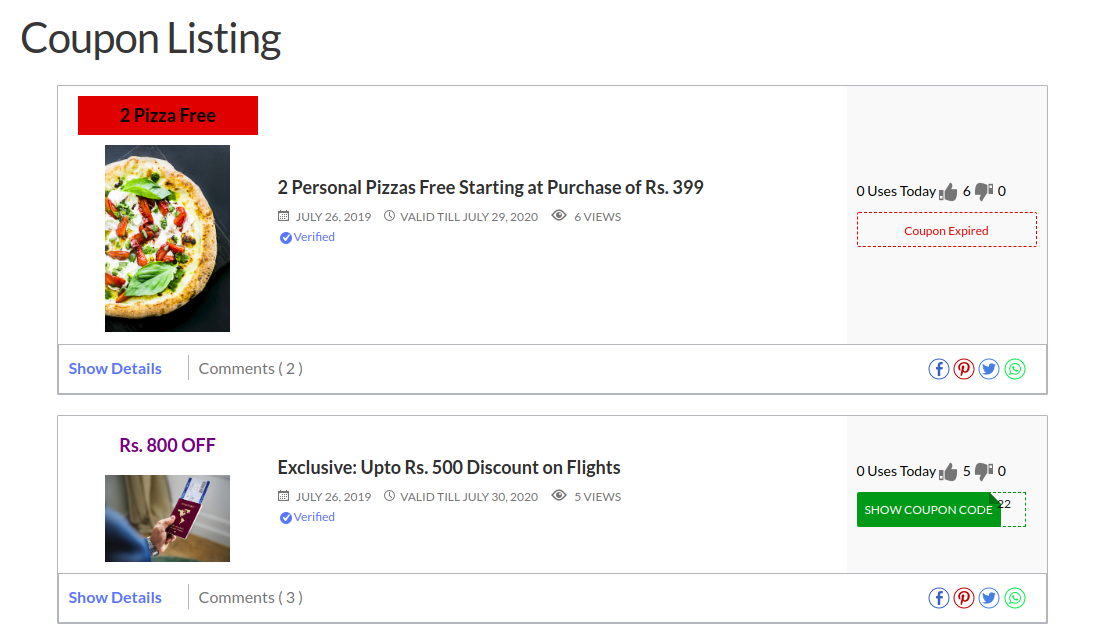Dislike the flights discount coupon
1096x632 pixels.
click(x=984, y=471)
